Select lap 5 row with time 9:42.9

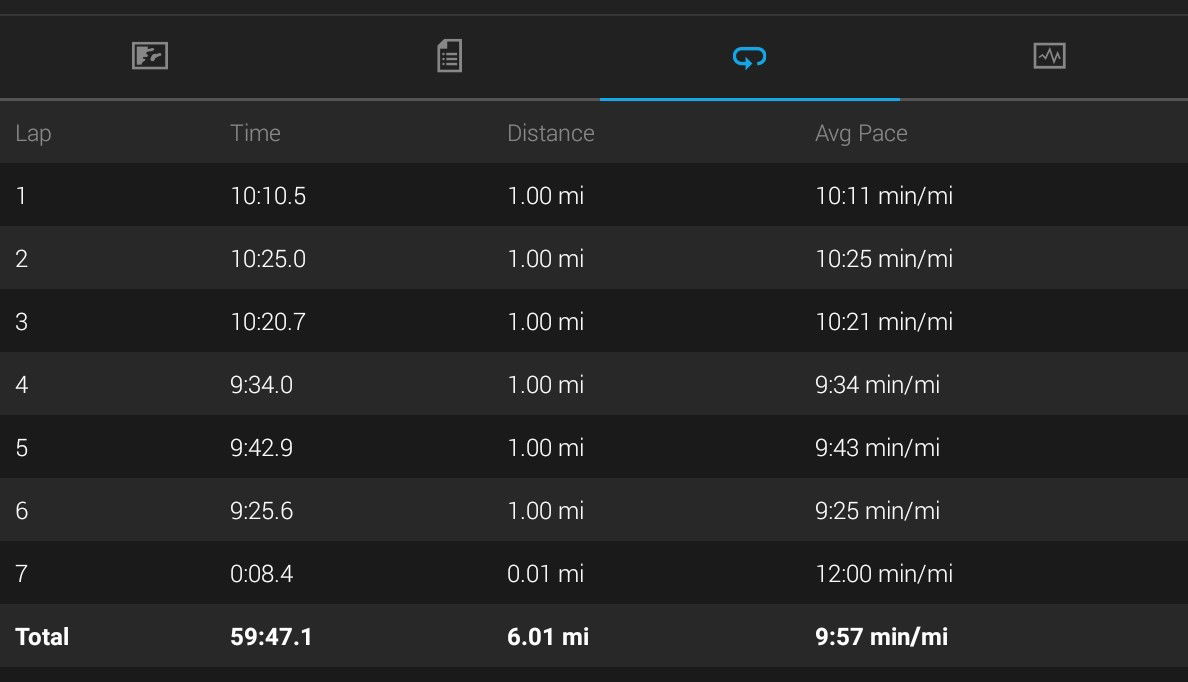(x=594, y=446)
